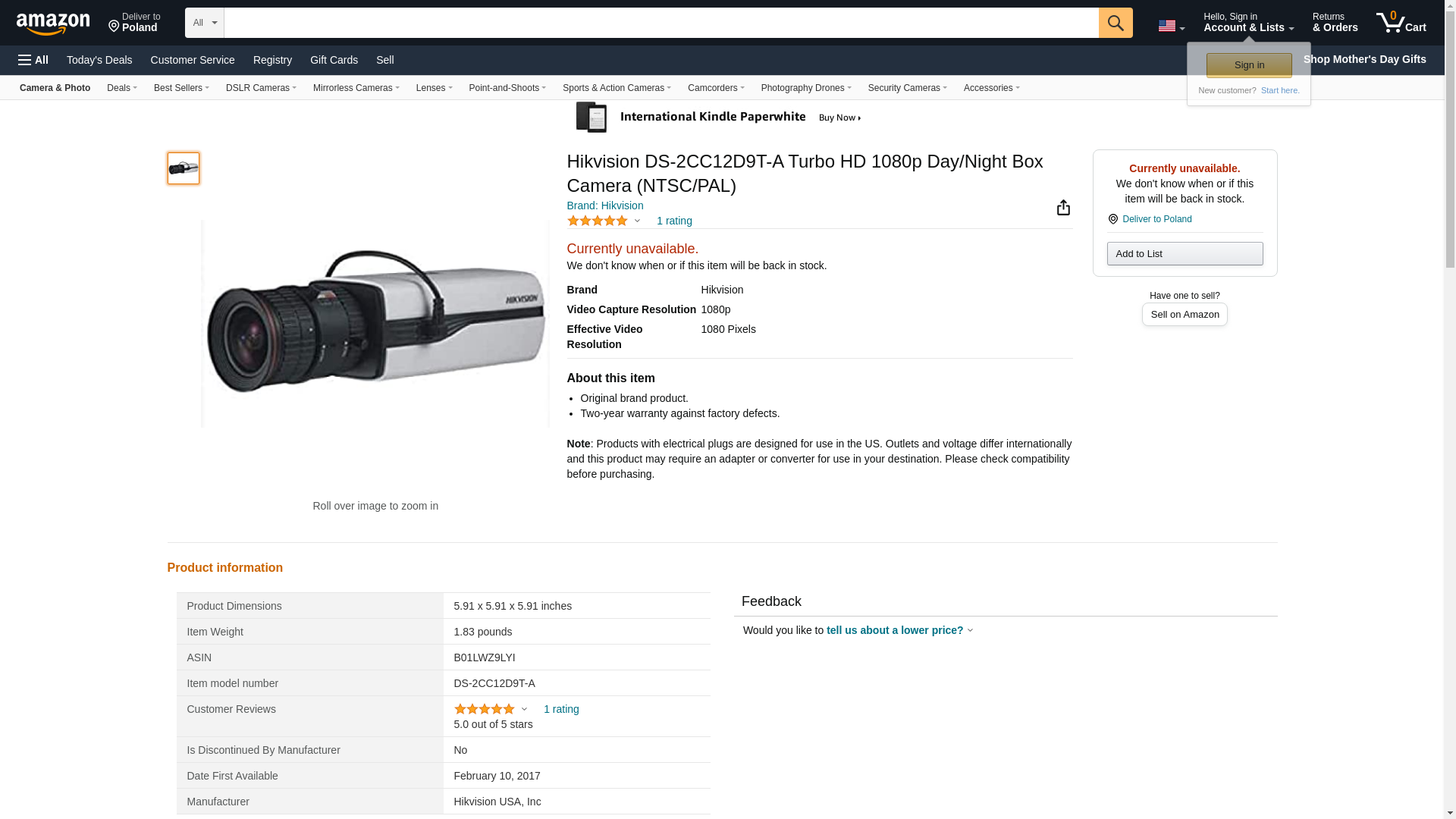
Task: Select the camera image thumbnail
Action: point(184,168)
